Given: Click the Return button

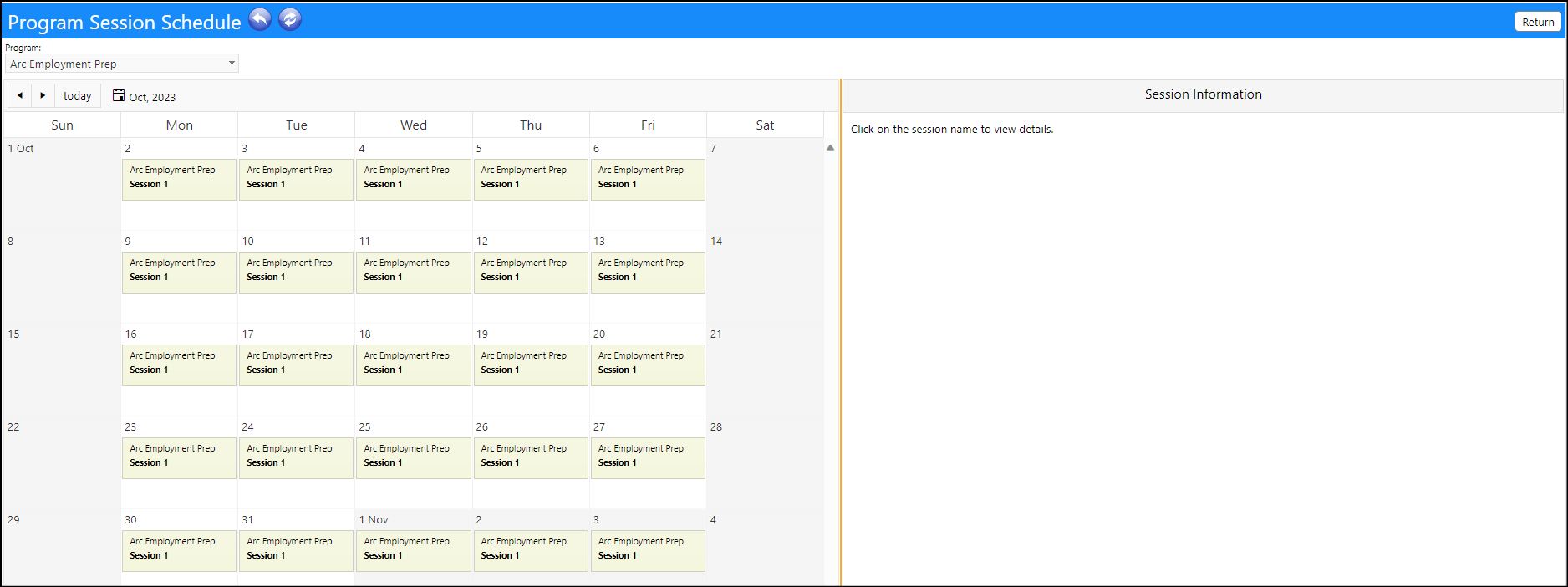Looking at the screenshot, I should tap(1538, 22).
